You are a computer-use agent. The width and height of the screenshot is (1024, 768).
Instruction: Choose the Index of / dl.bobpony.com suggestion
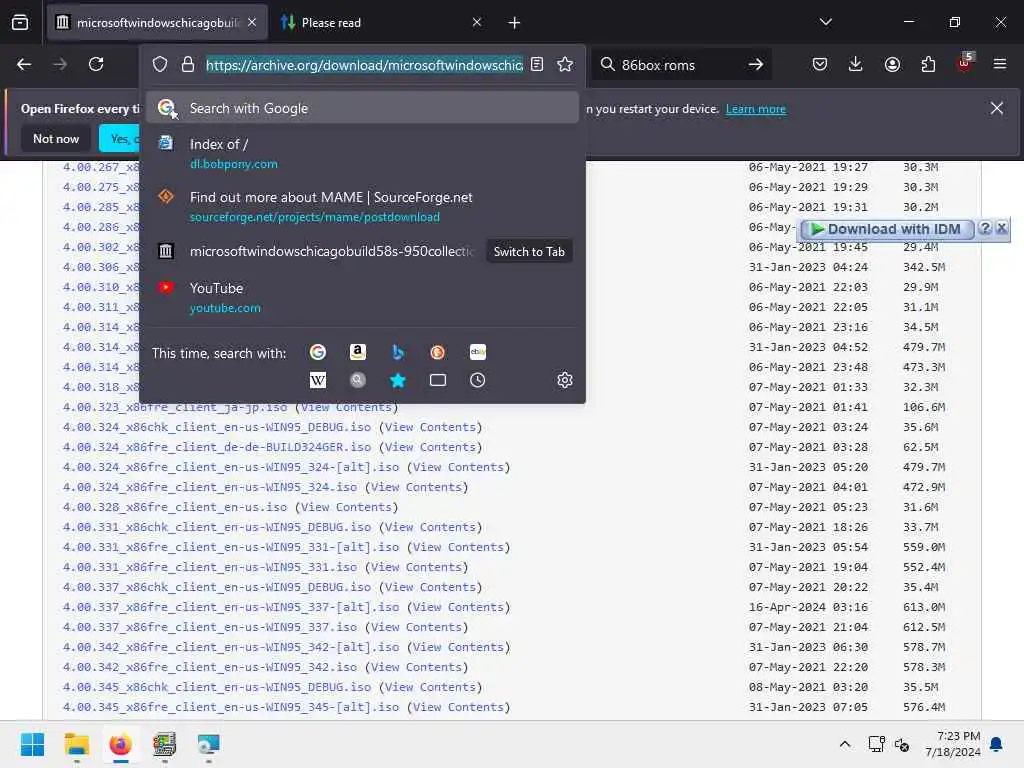tap(362, 153)
